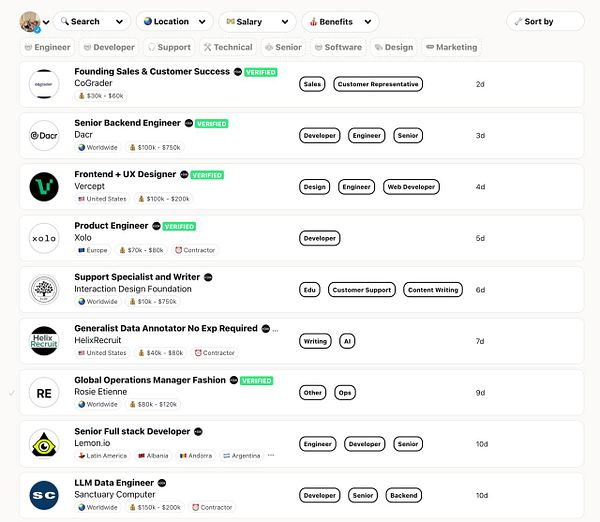
Task: Filter jobs by Marketing tag
Action: click(x=452, y=47)
